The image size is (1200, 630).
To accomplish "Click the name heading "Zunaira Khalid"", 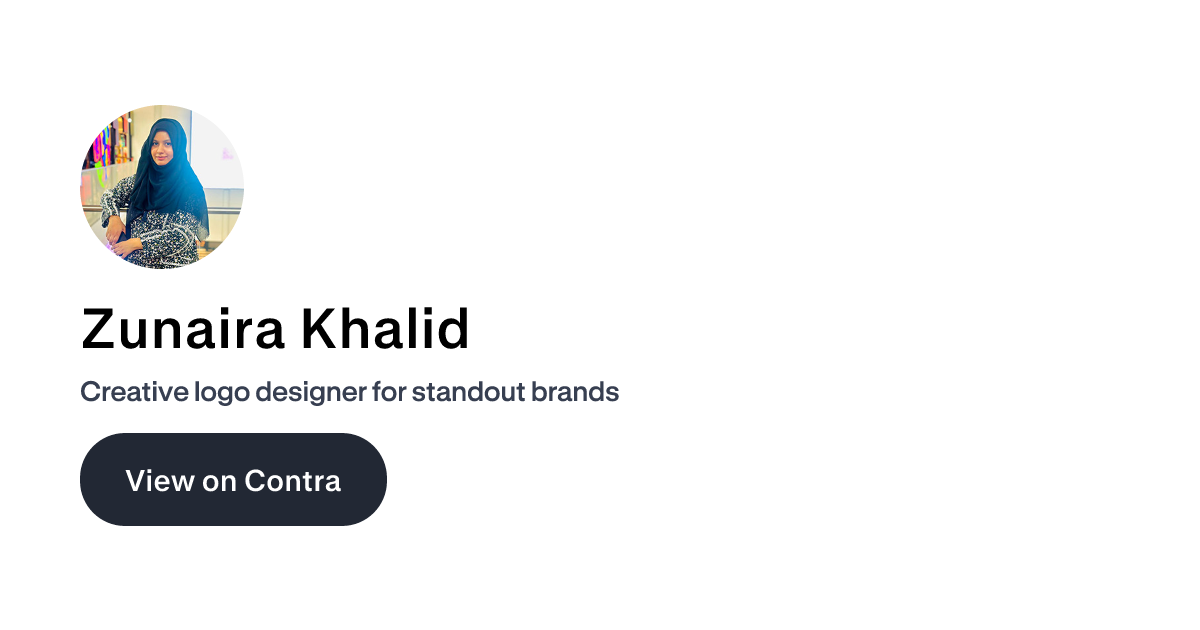I will [x=276, y=330].
